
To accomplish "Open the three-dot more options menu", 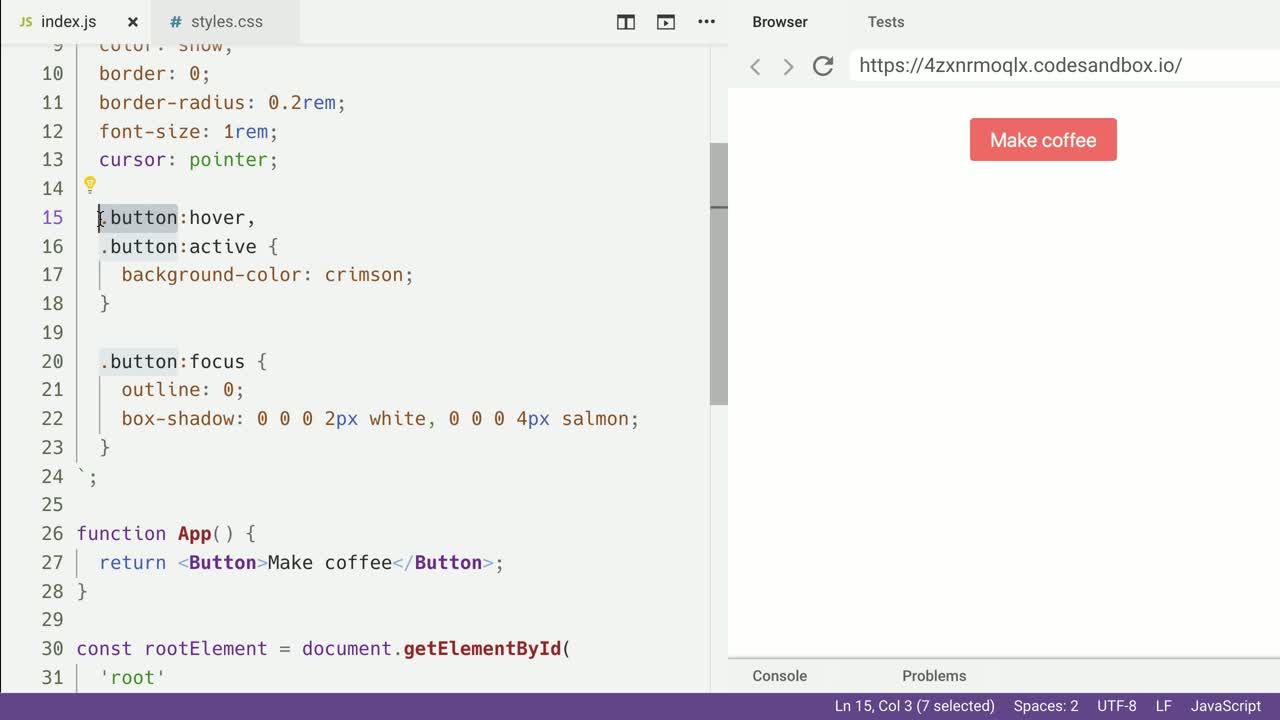I will (706, 22).
